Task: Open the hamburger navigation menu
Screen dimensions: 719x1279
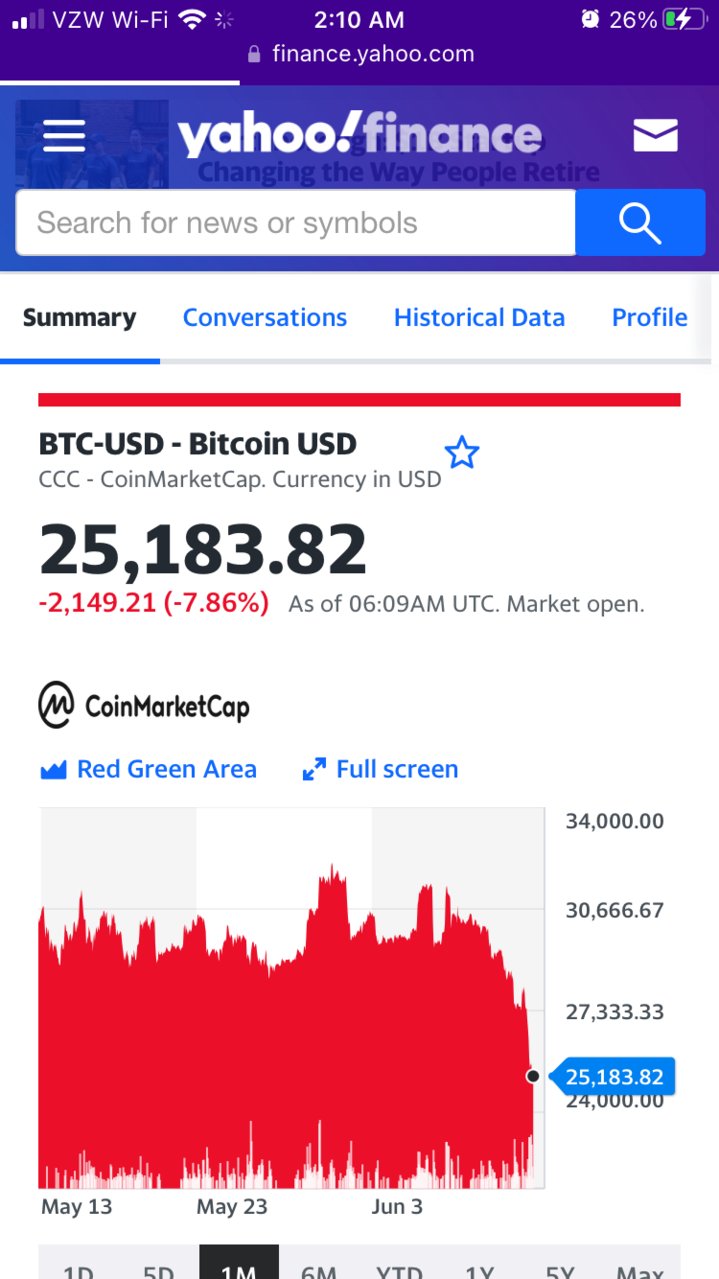Action: 64,135
